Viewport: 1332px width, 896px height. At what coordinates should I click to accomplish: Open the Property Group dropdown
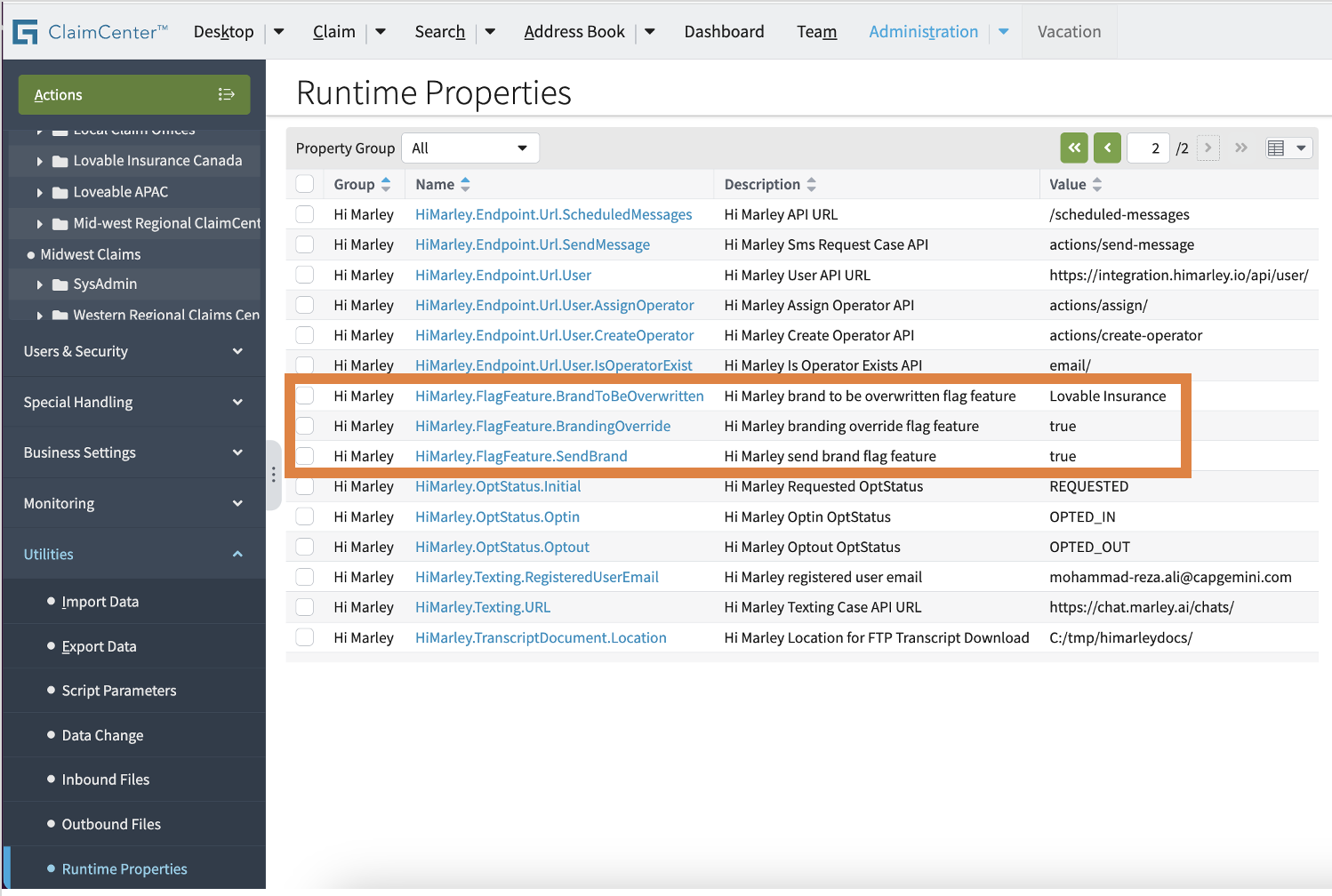469,148
